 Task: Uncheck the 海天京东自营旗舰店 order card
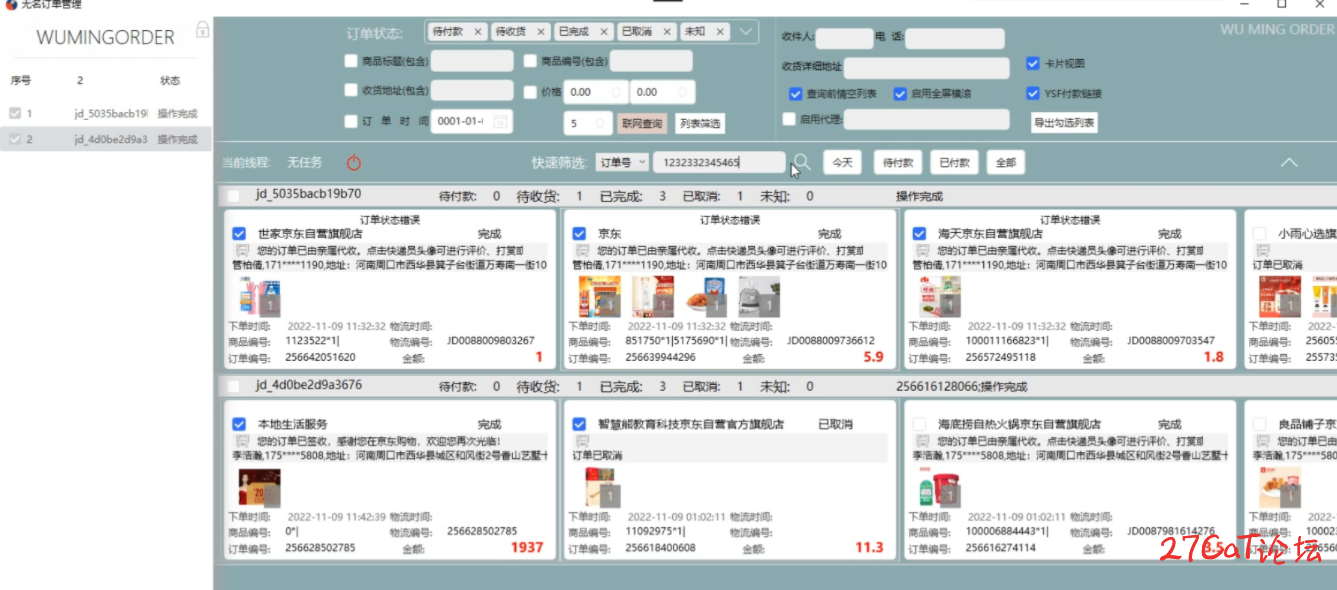919,234
